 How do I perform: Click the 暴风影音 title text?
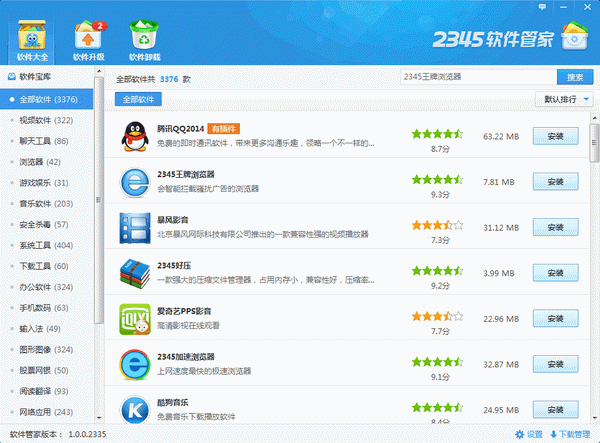tap(173, 220)
